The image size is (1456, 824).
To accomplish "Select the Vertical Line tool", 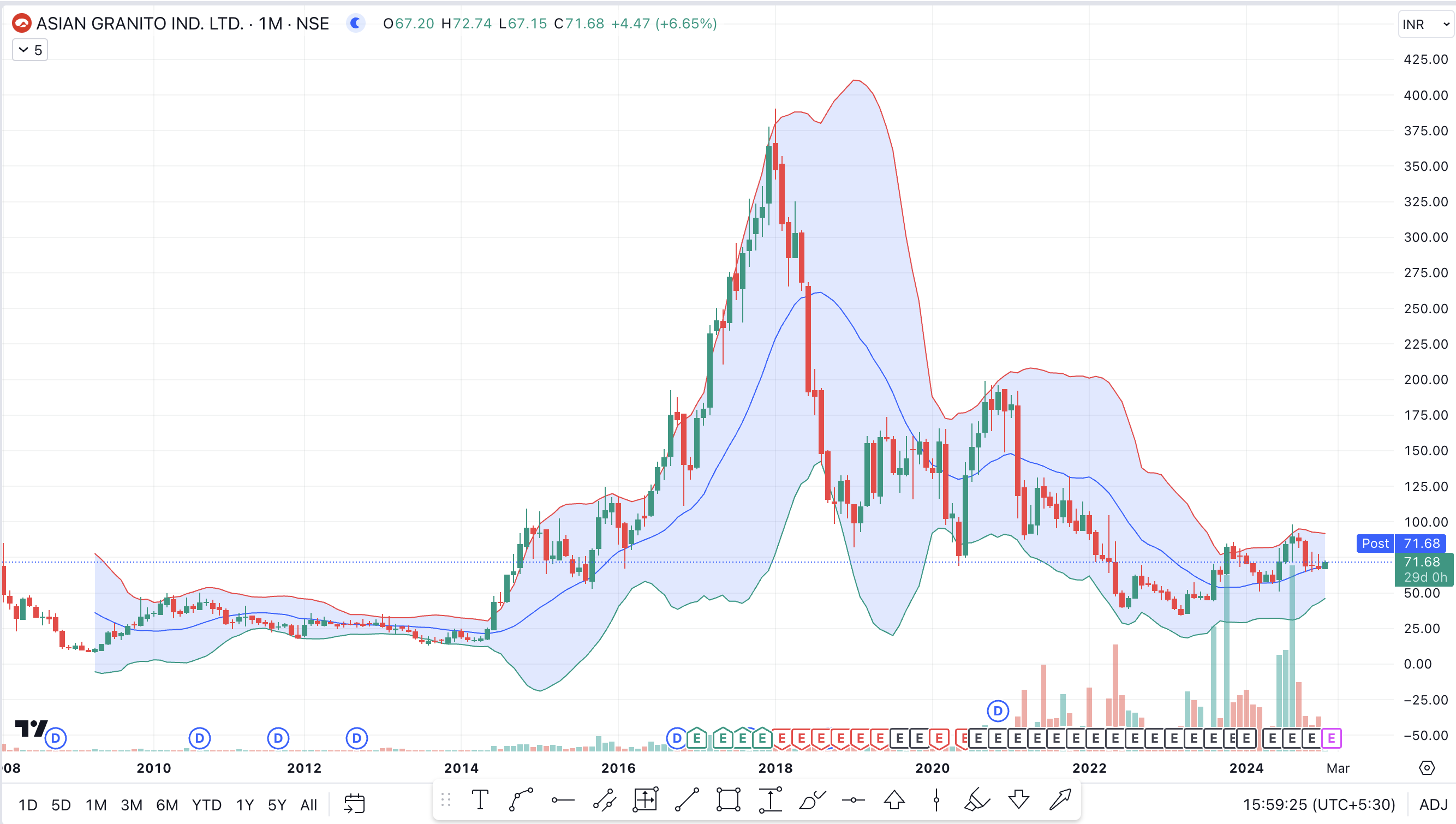I will pos(936,799).
